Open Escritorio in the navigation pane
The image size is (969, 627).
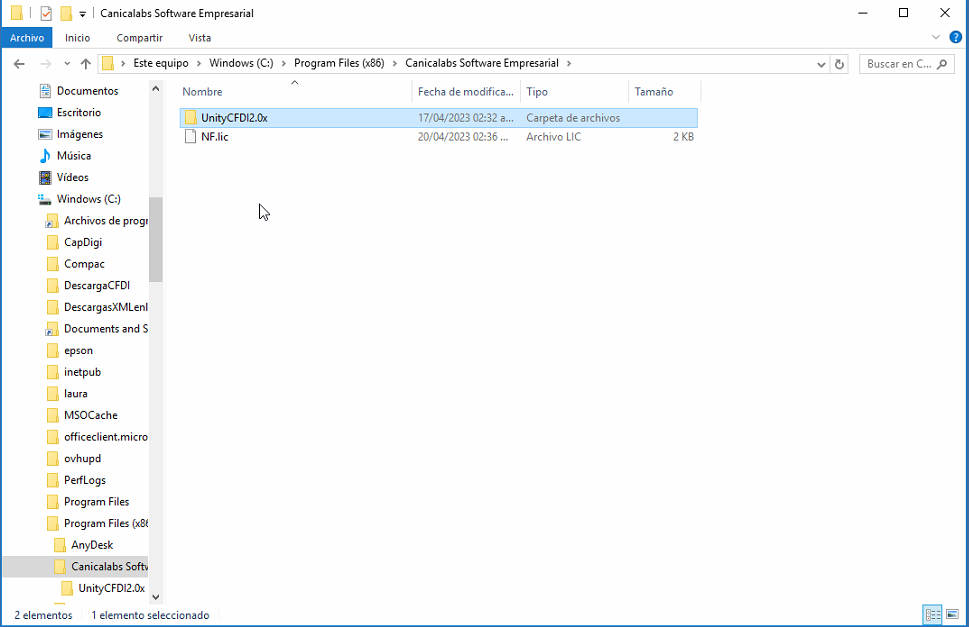pos(78,112)
